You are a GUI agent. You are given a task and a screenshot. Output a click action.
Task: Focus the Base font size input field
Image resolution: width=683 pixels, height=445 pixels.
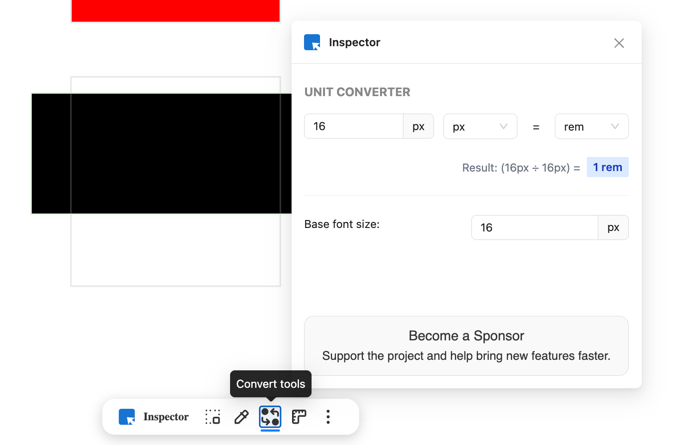coord(534,227)
